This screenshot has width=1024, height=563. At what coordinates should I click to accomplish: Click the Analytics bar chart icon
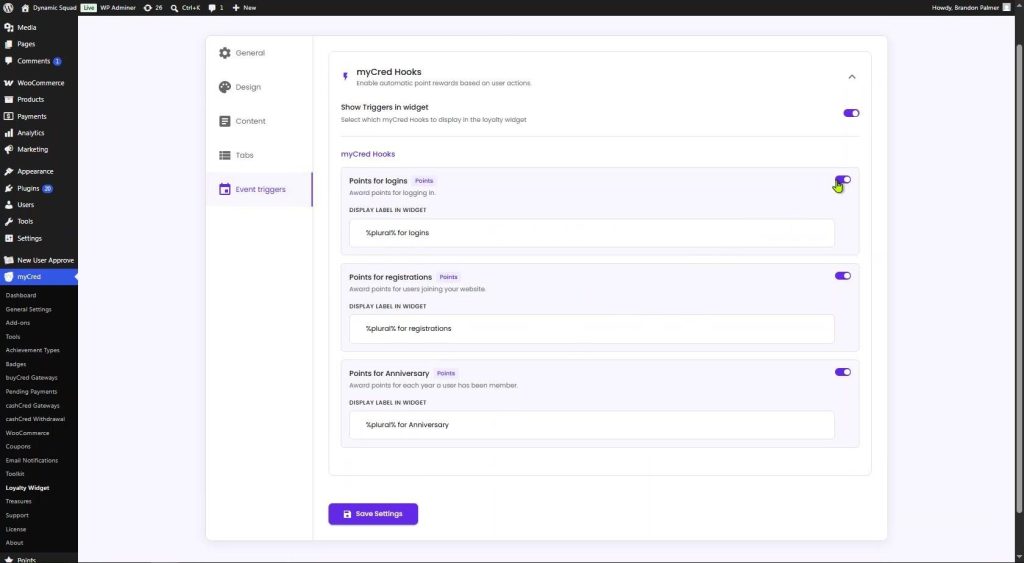click(x=8, y=133)
